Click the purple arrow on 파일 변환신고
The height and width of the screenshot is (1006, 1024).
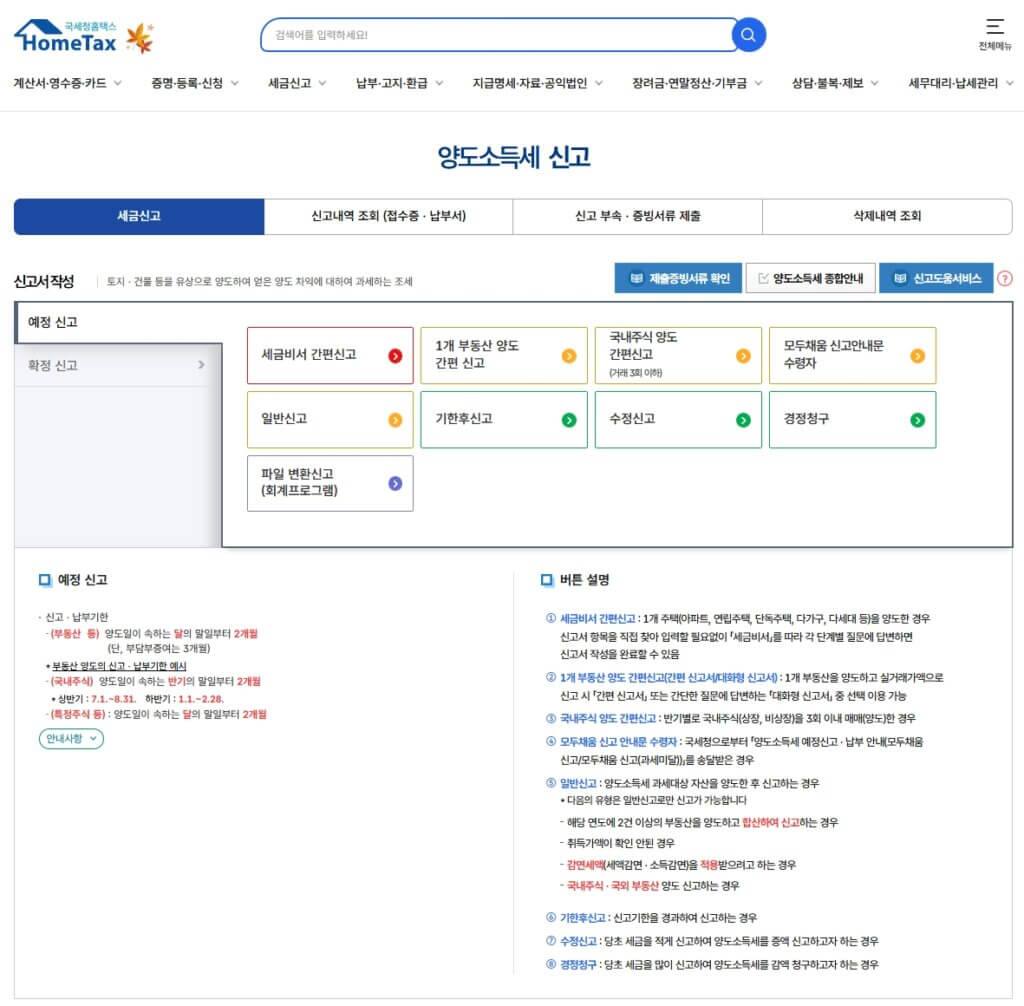(395, 484)
